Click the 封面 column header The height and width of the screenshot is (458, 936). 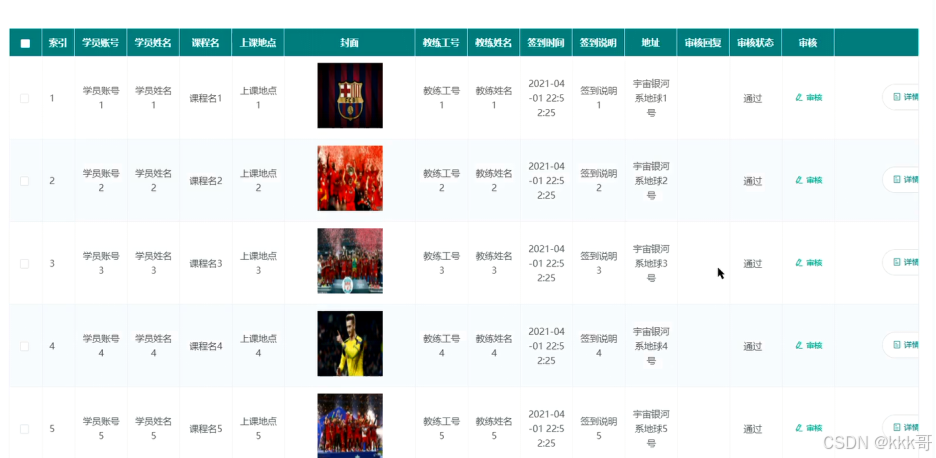[350, 43]
